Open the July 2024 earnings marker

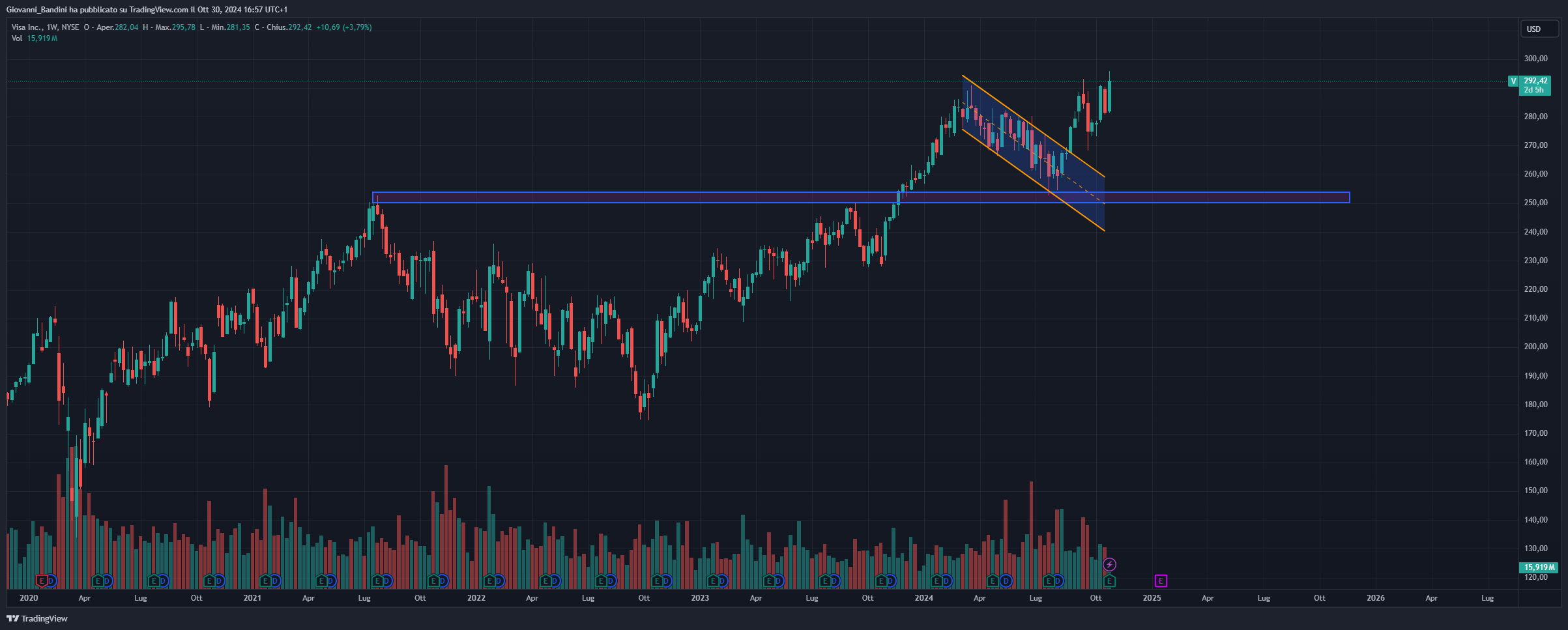[1049, 580]
